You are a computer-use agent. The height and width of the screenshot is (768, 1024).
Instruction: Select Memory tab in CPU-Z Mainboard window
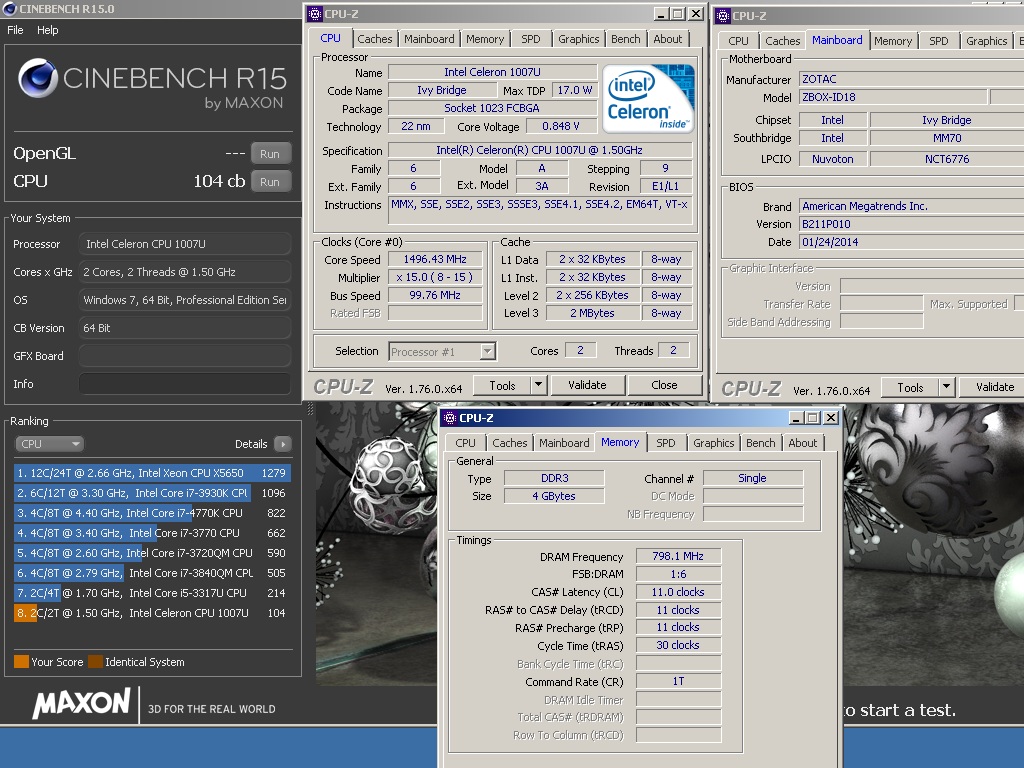pyautogui.click(x=893, y=41)
